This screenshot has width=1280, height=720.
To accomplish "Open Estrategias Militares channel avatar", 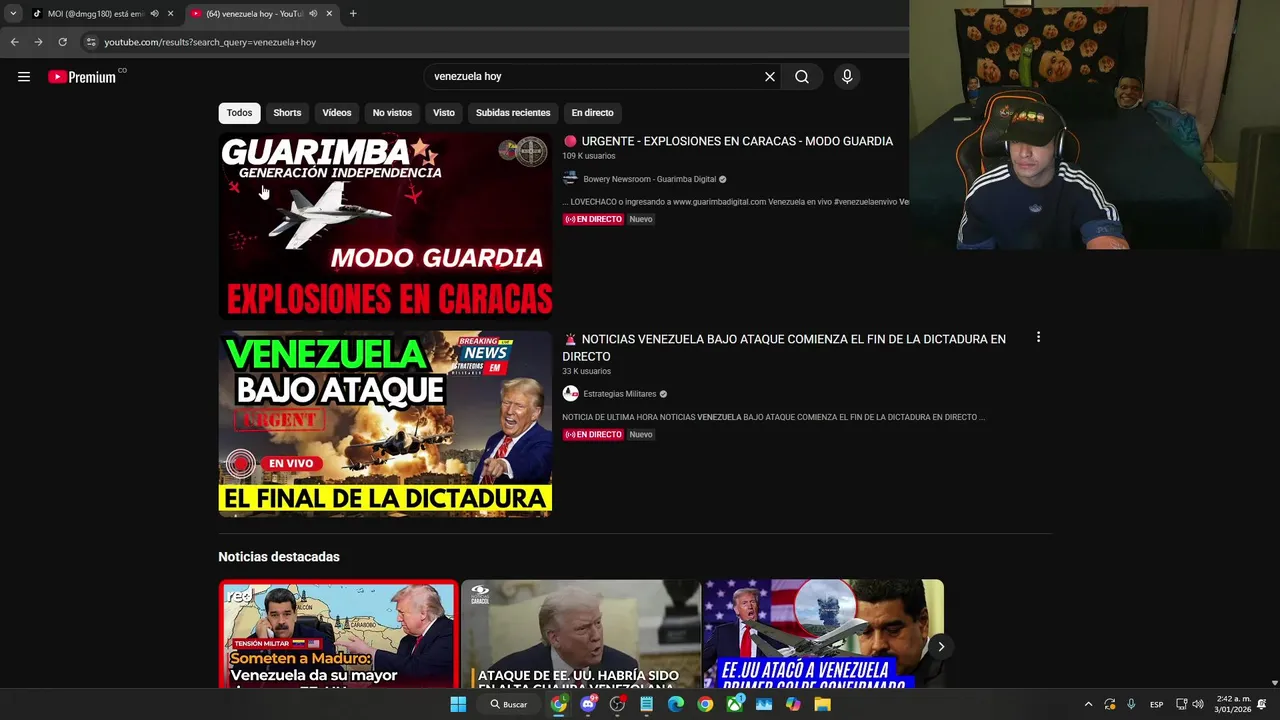I will (x=570, y=394).
